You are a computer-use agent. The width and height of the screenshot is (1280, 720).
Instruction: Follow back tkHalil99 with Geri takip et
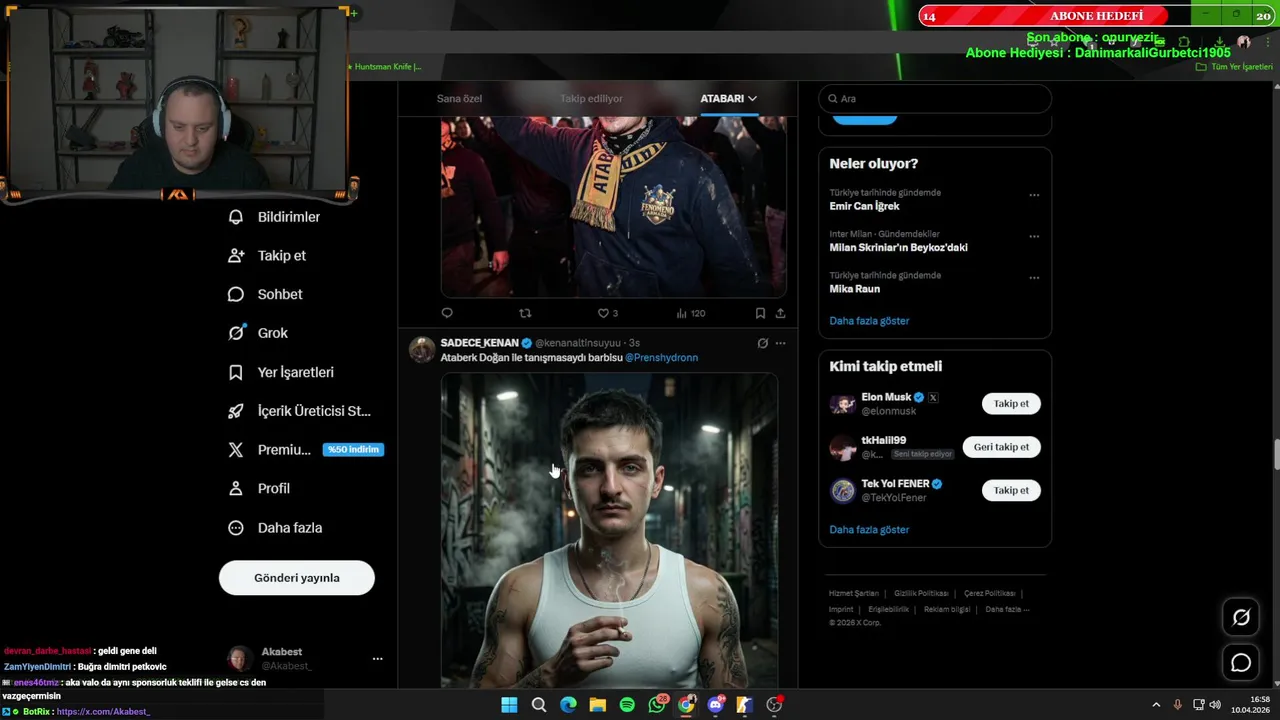tap(1001, 447)
